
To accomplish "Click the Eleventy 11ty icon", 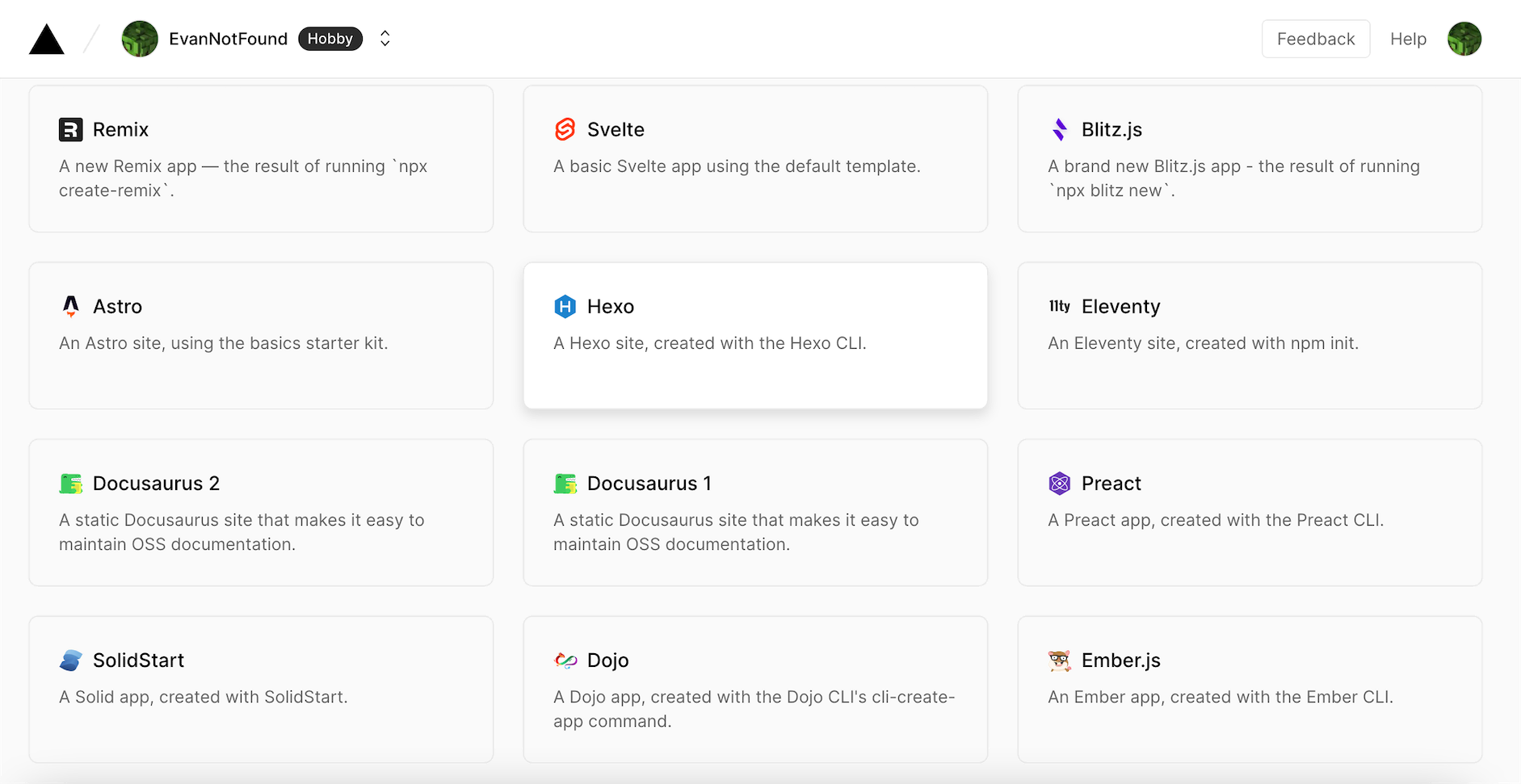I will pyautogui.click(x=1060, y=306).
